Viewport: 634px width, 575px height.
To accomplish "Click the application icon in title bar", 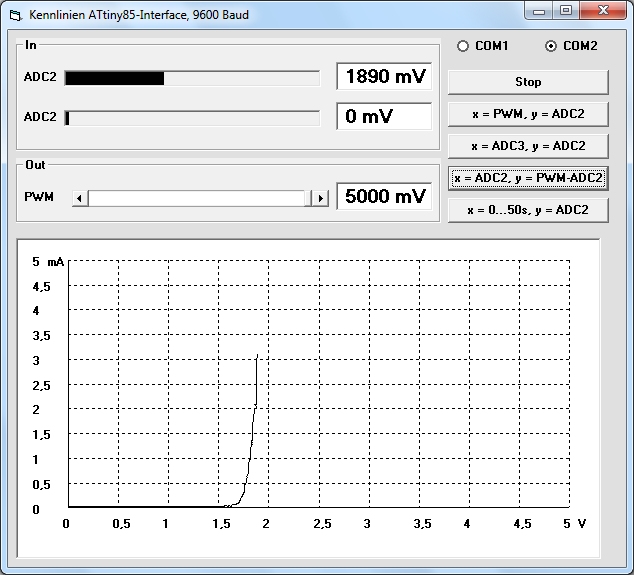I will point(15,15).
